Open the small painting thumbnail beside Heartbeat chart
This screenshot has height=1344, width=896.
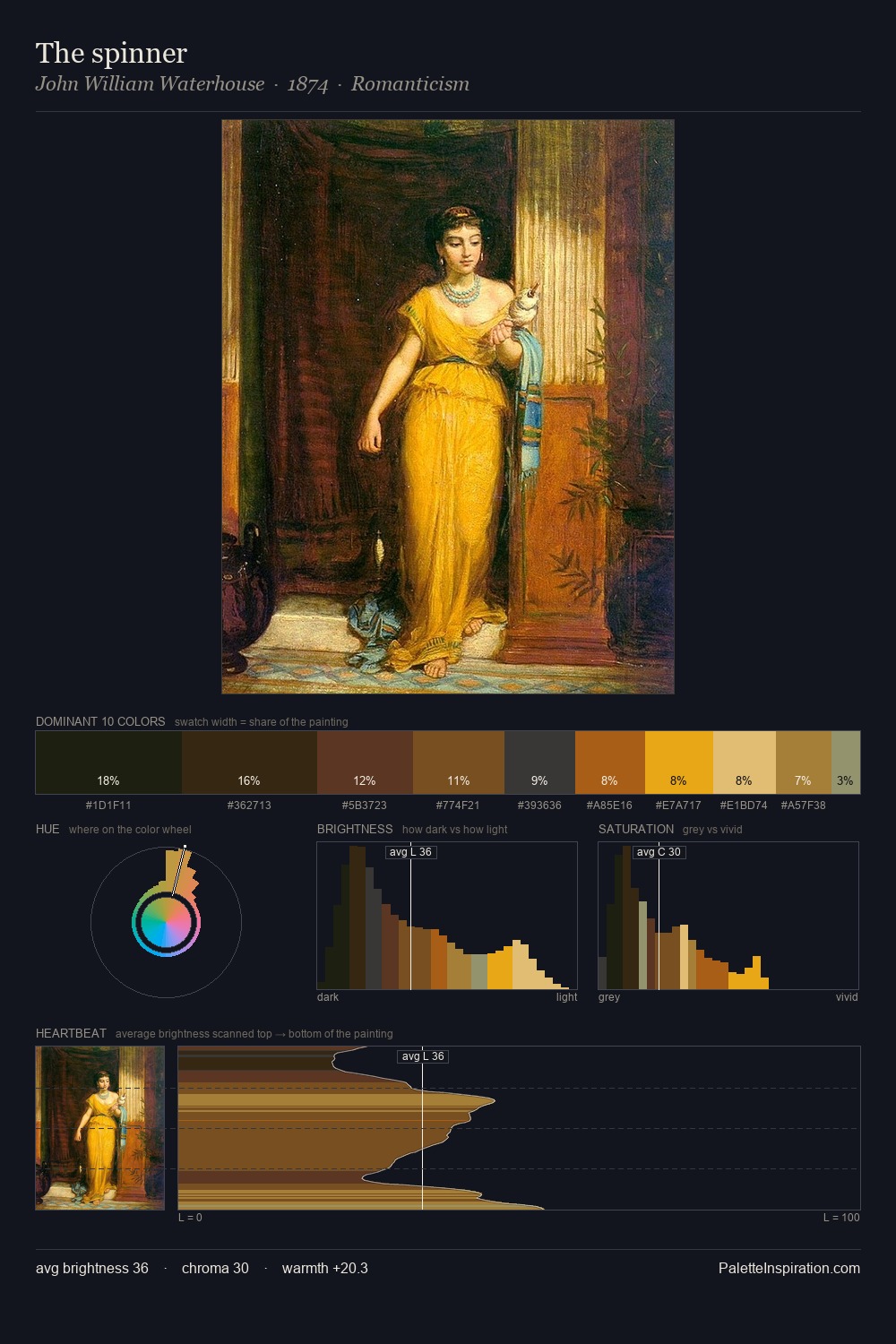[100, 1128]
